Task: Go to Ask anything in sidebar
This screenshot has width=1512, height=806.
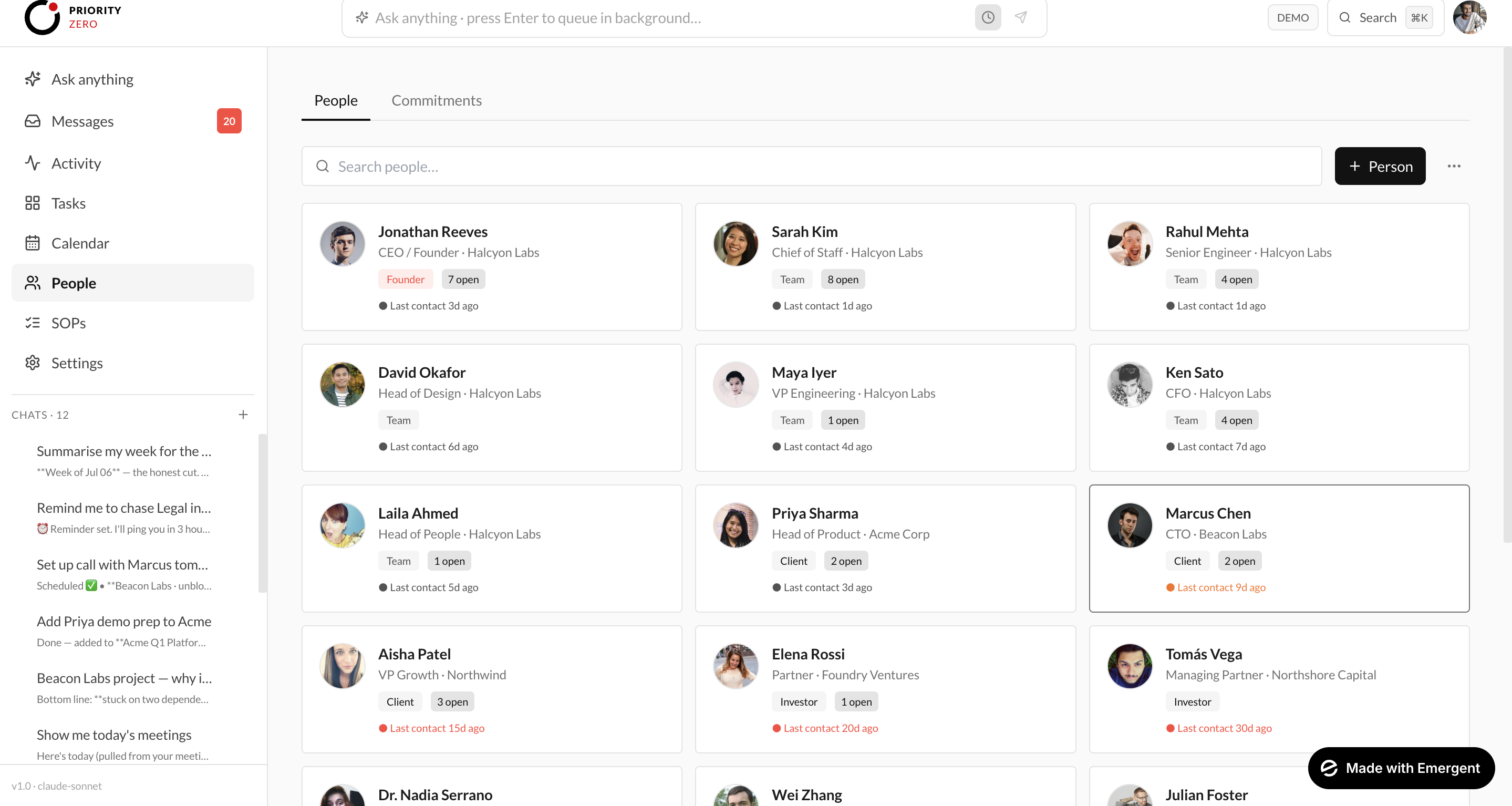Action: [132, 79]
